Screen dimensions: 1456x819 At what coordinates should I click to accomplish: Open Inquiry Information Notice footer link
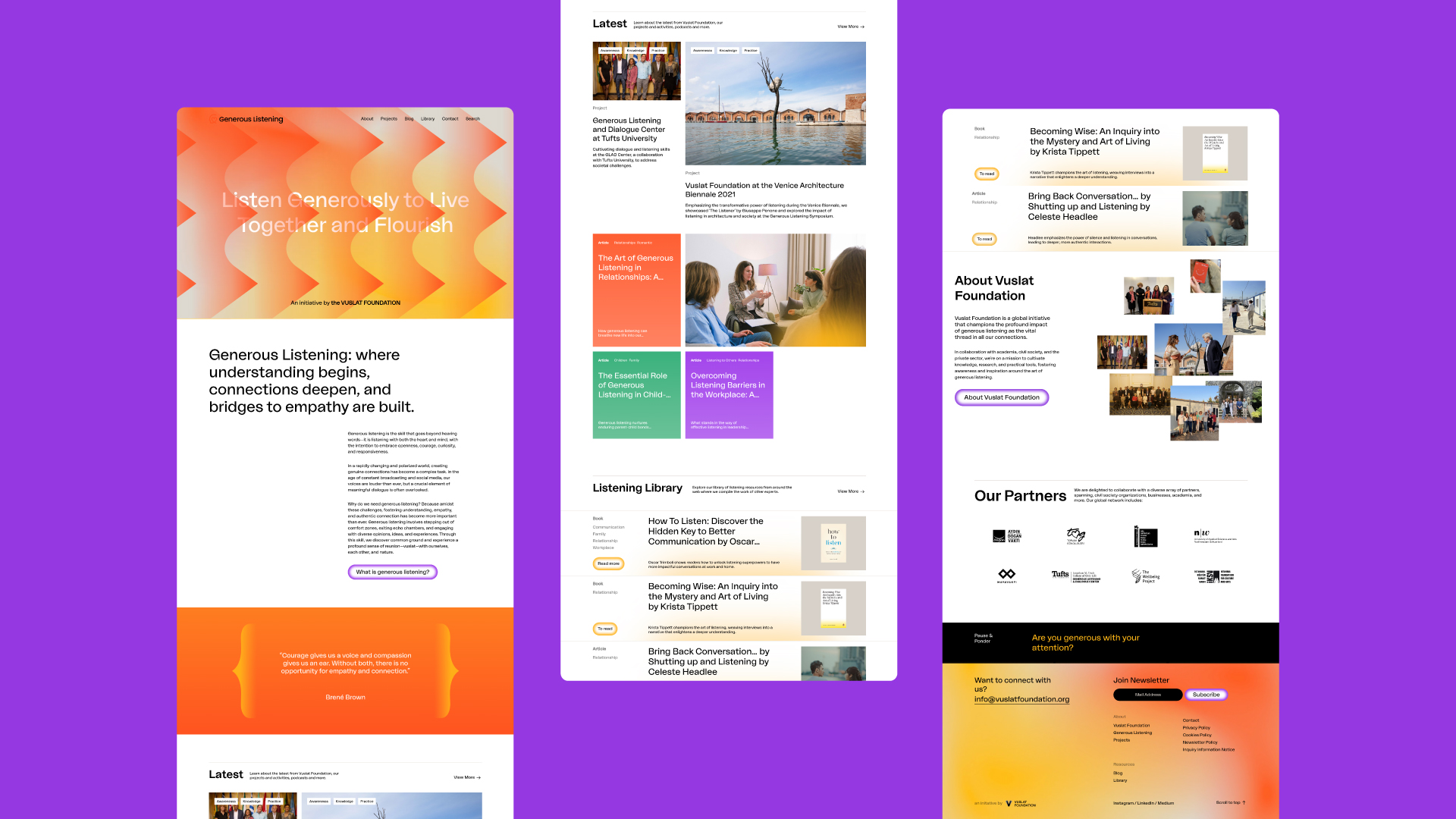[x=1208, y=749]
